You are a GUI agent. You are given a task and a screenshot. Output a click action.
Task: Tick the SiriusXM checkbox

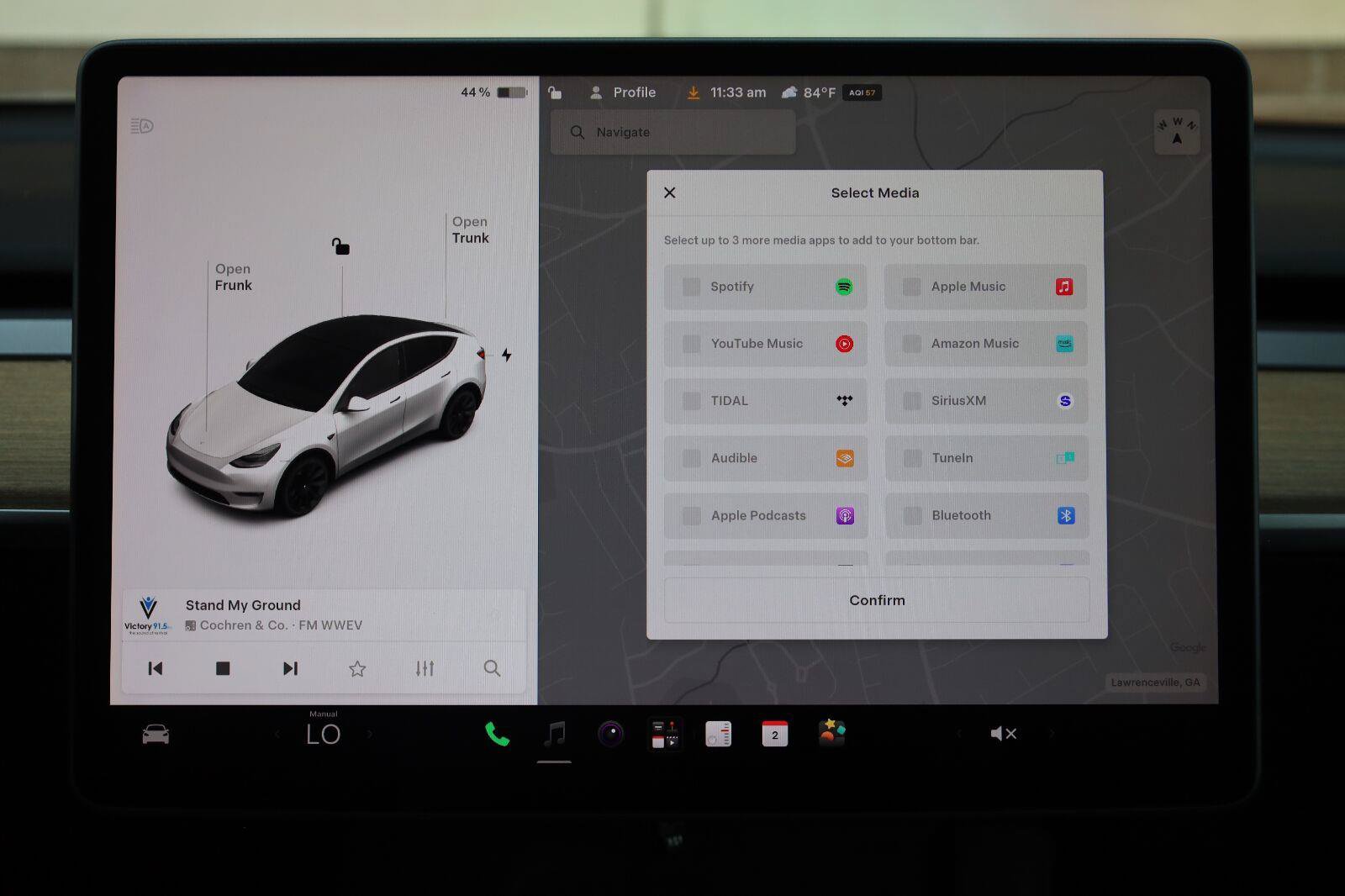[912, 401]
